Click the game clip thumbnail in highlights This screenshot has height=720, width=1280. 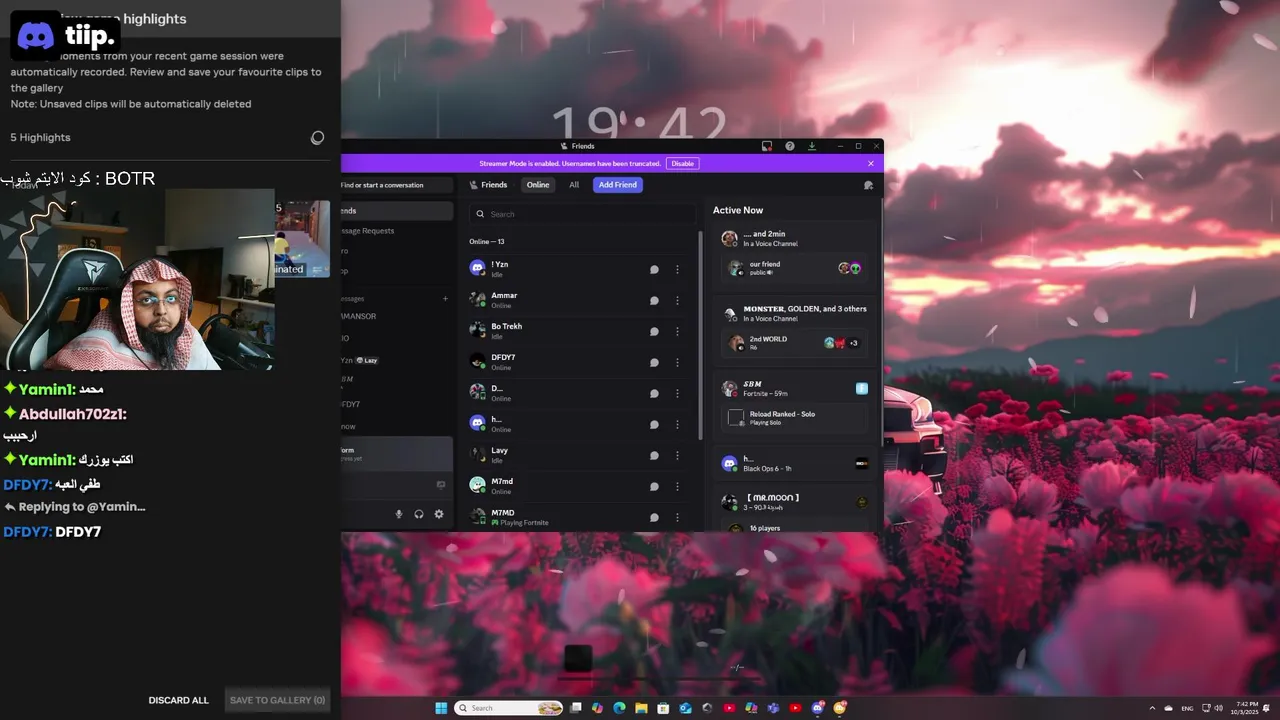point(302,239)
